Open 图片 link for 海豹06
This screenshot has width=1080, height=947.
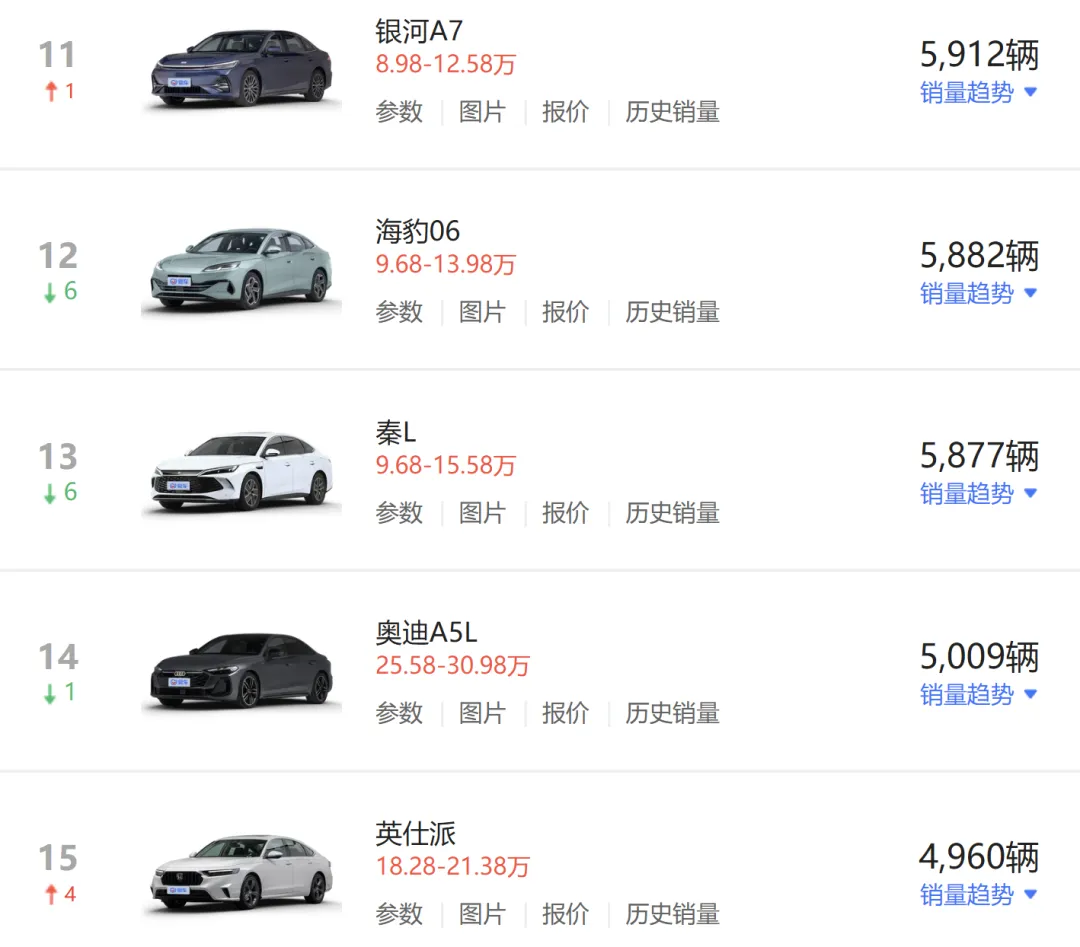point(482,312)
